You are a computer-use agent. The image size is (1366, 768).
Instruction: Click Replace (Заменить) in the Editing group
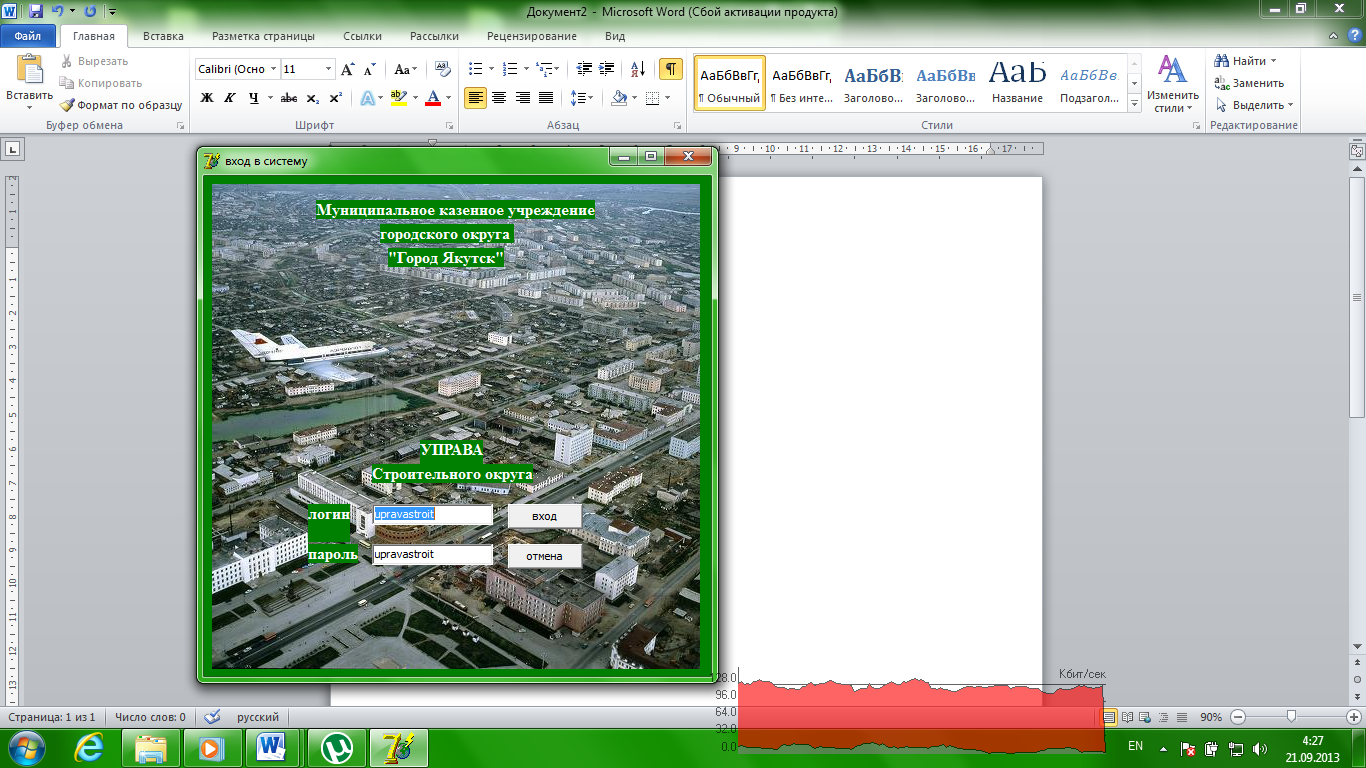coord(1249,83)
